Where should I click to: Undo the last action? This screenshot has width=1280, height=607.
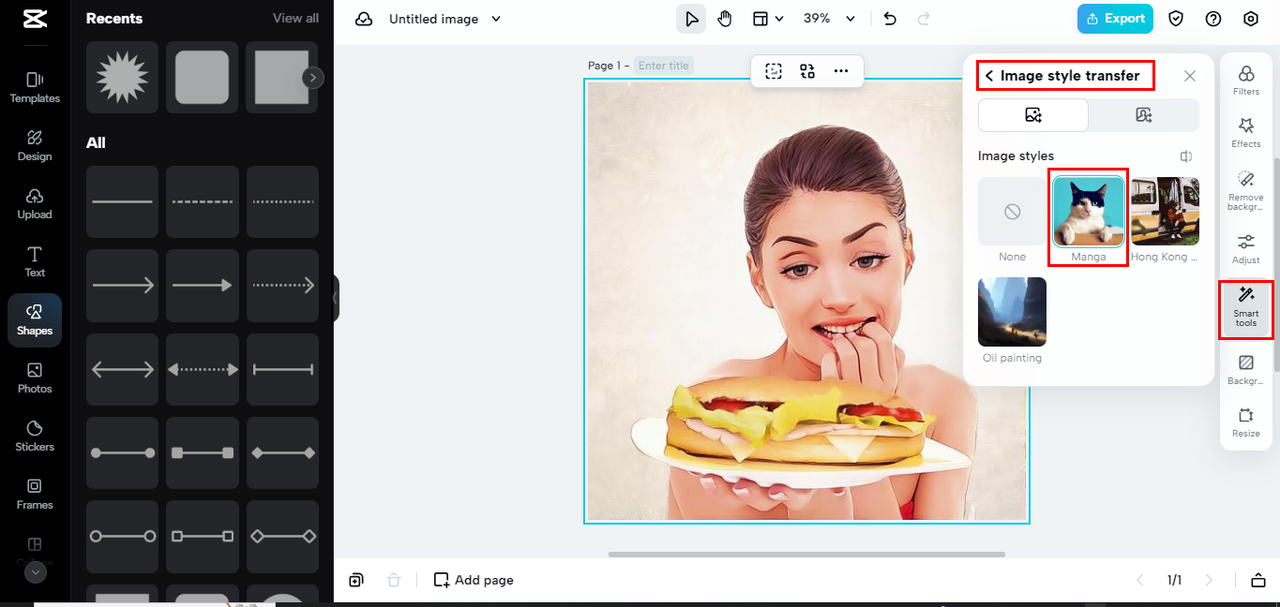(x=890, y=19)
